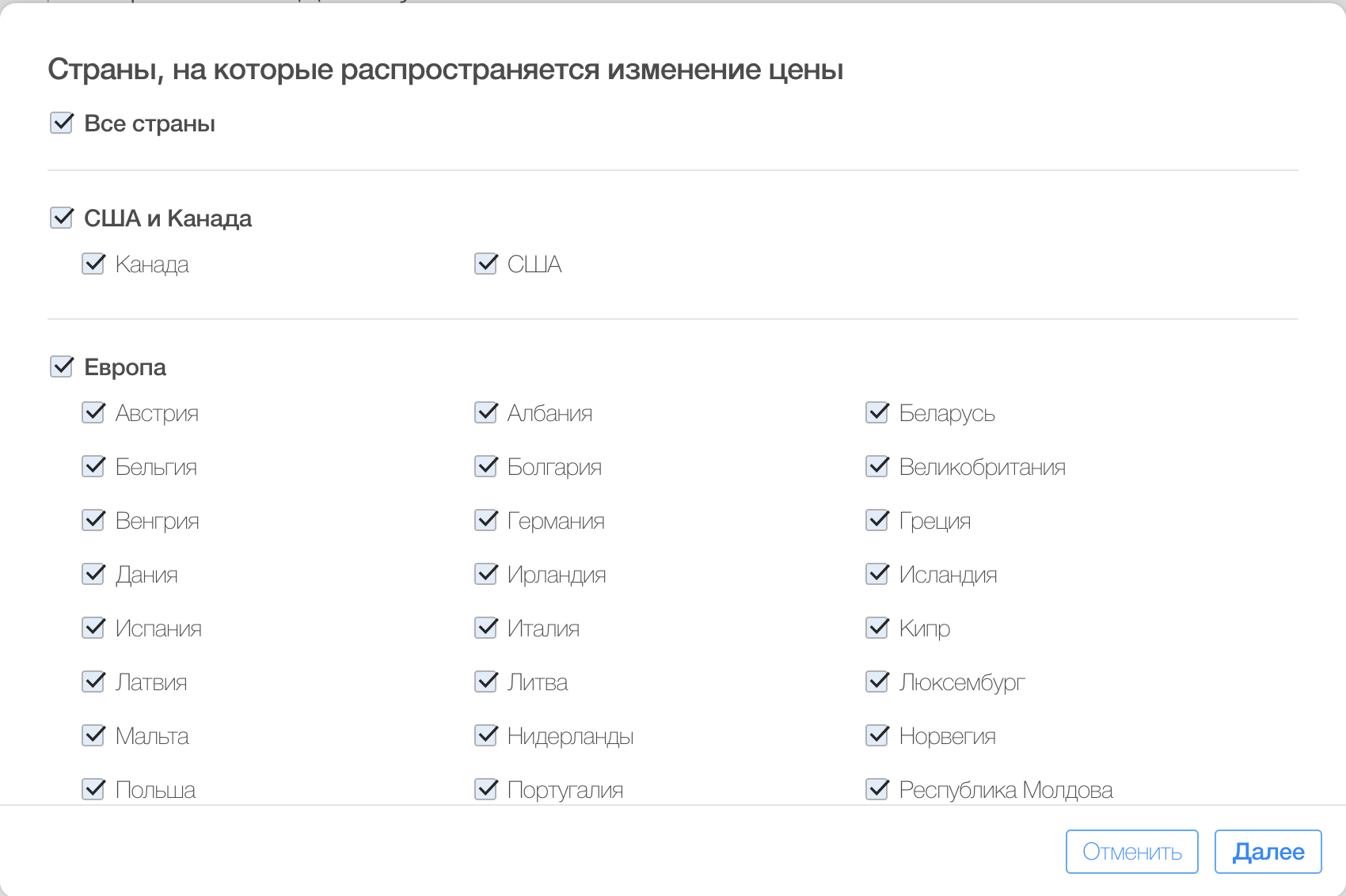Uncheck the Испания checkbox
Image resolution: width=1346 pixels, height=896 pixels.
pos(93,627)
